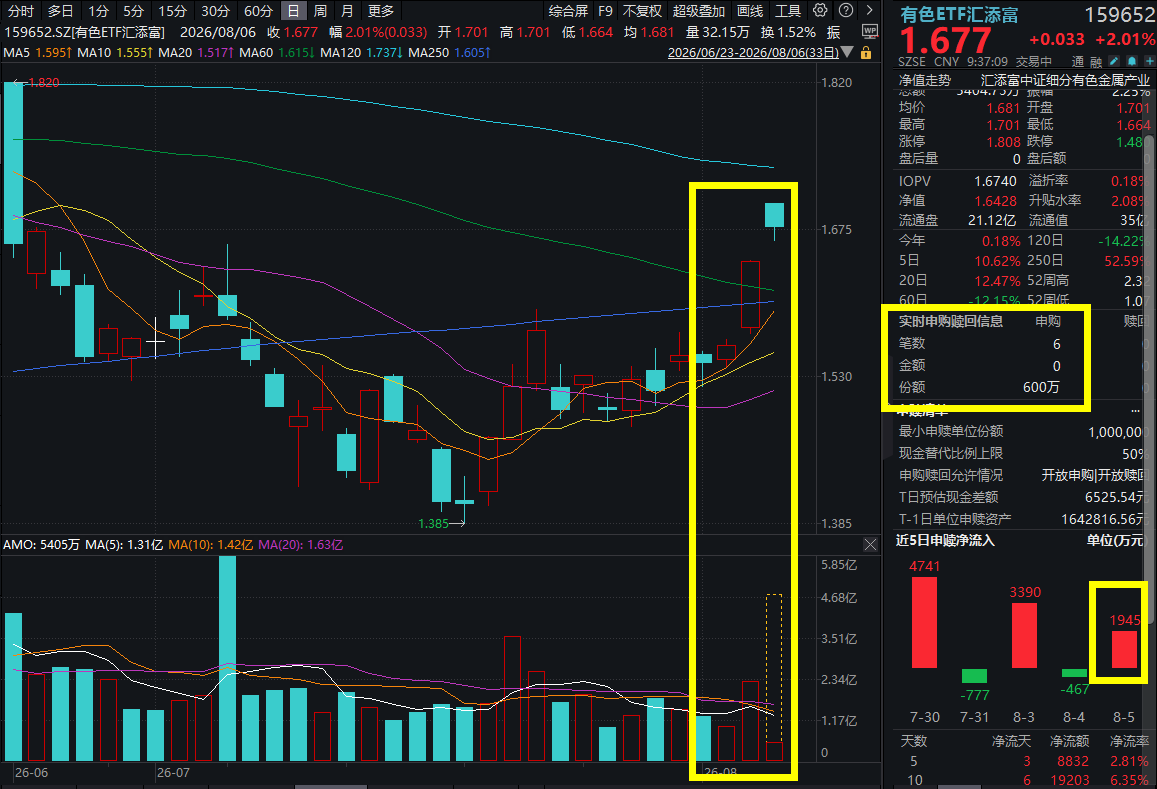Click the 2026/06/23-2026/08/06(33日) date range link
Image resolution: width=1157 pixels, height=789 pixels.
click(x=753, y=53)
